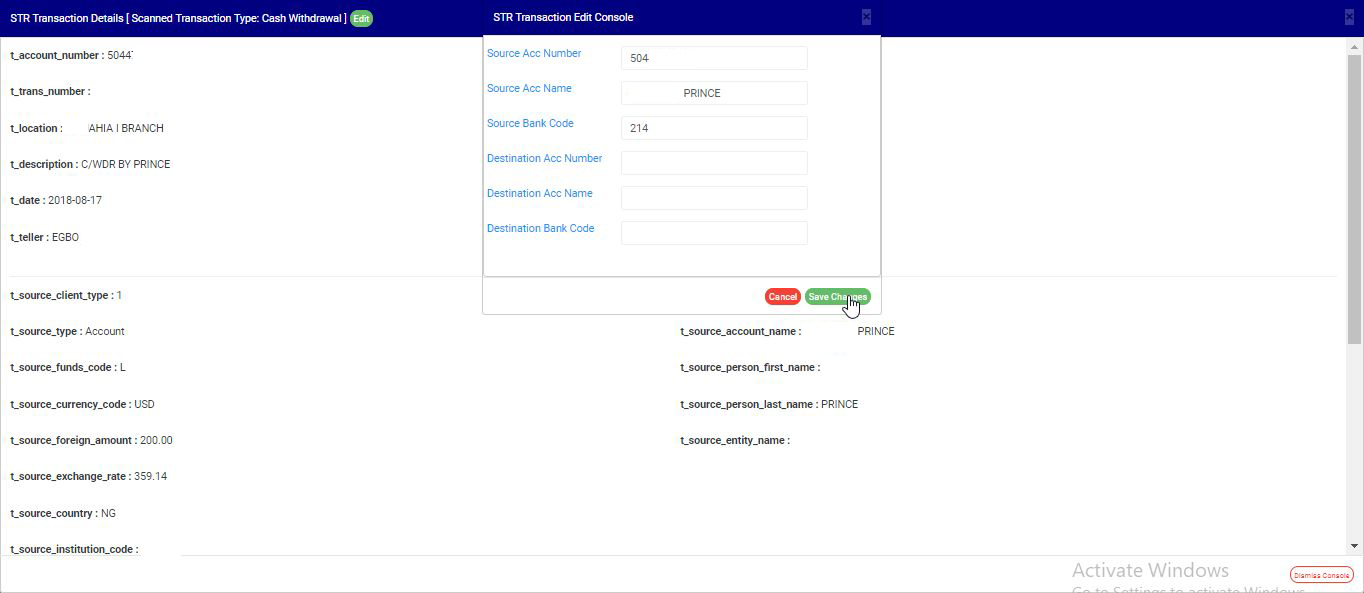The height and width of the screenshot is (593, 1364).
Task: Click the Source Acc Number input field
Action: pyautogui.click(x=714, y=58)
